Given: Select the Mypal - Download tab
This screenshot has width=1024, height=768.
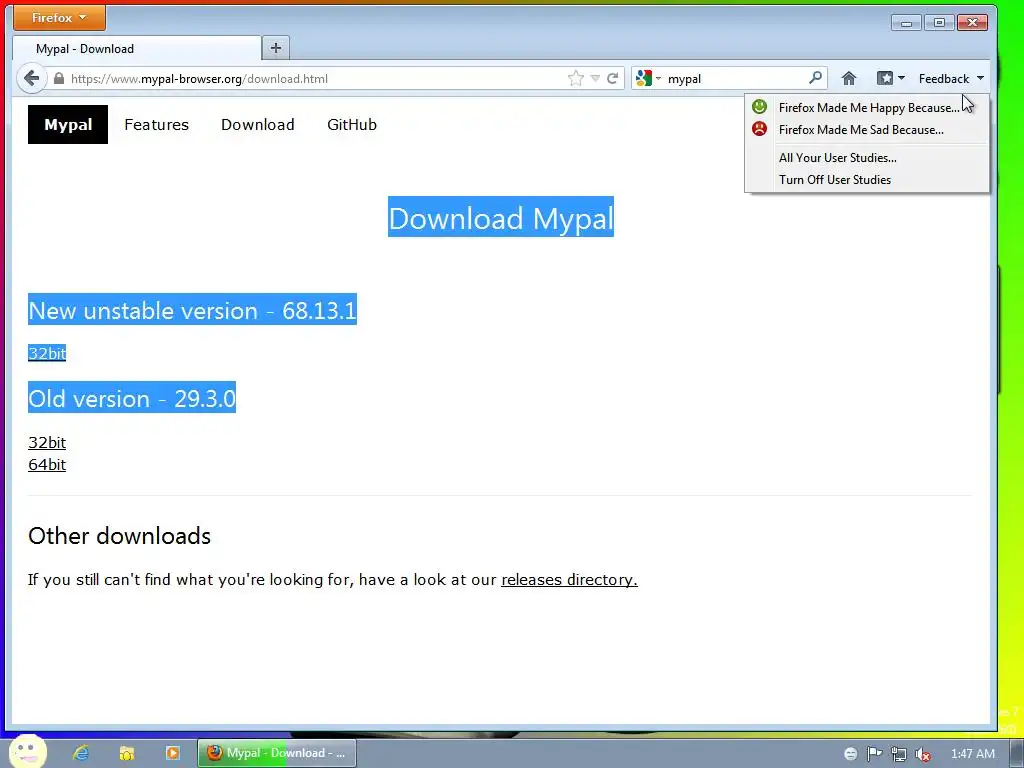Looking at the screenshot, I should [x=136, y=49].
